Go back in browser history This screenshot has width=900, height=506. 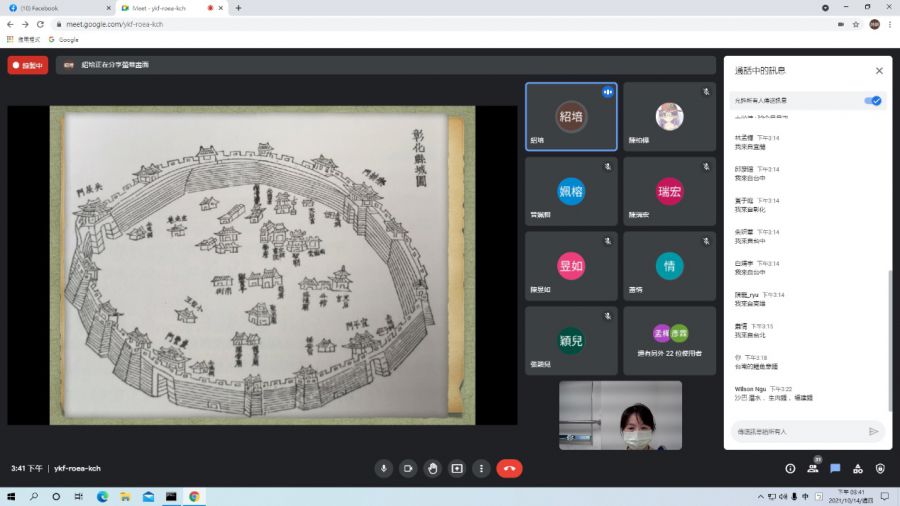click(10, 24)
